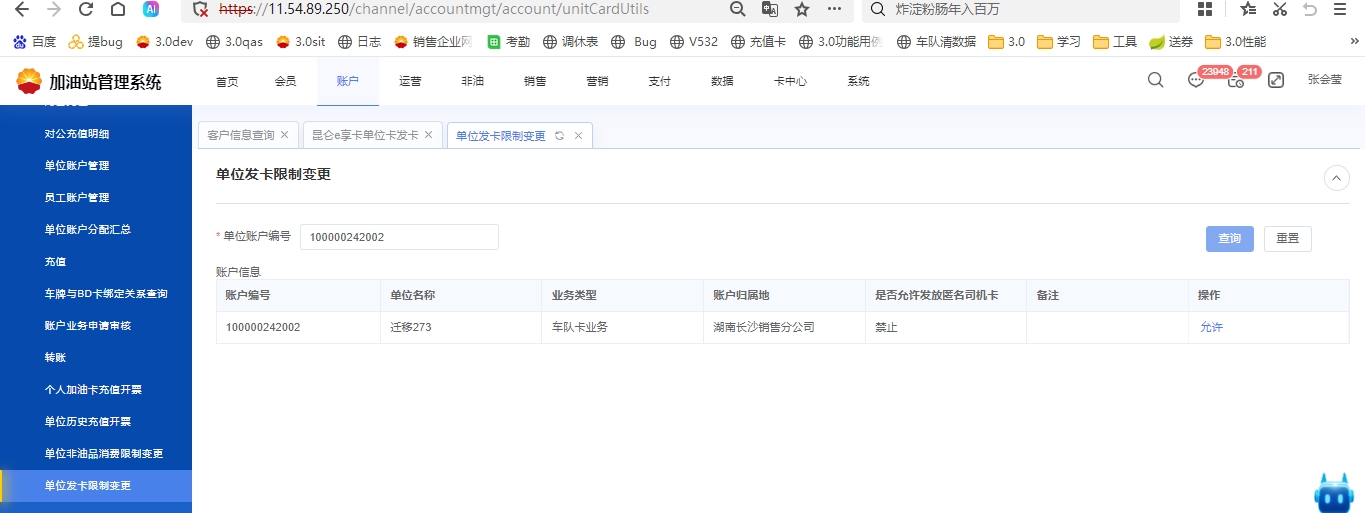Click the search magnifier icon in app header

(x=1155, y=81)
